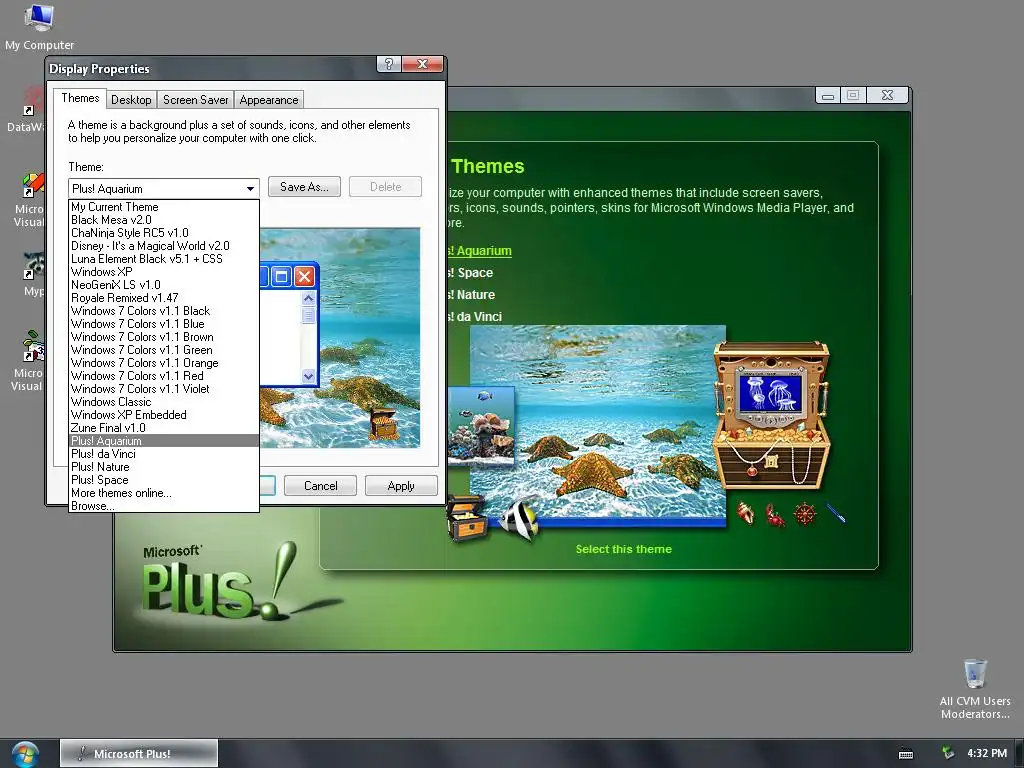Collapse the Theme dropdown arrow
The height and width of the screenshot is (768, 1024).
tap(250, 189)
